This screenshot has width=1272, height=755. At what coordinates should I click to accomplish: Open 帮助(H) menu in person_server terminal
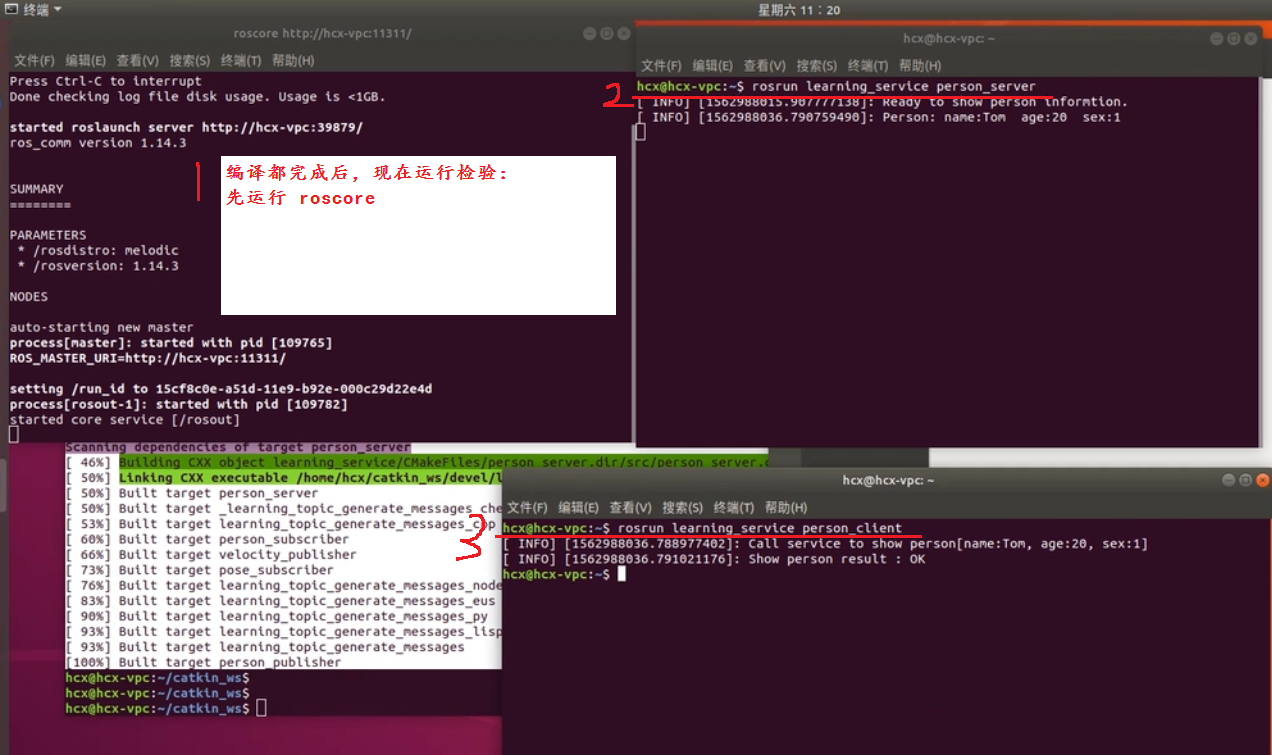point(920,66)
